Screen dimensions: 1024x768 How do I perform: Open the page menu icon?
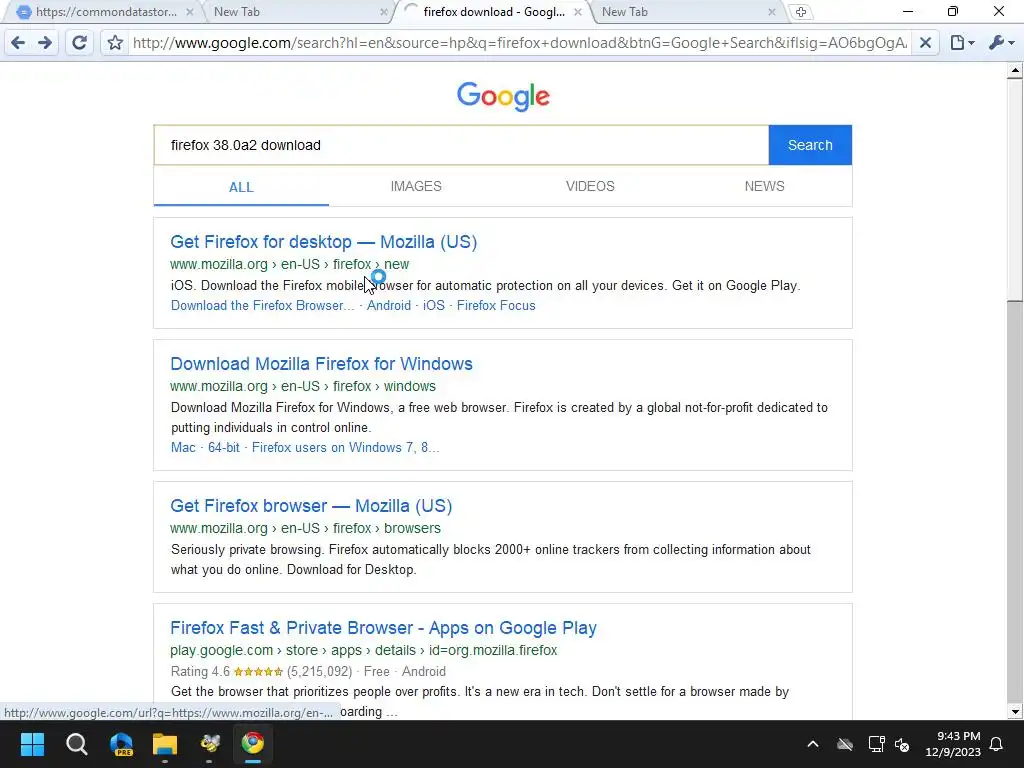(x=962, y=43)
